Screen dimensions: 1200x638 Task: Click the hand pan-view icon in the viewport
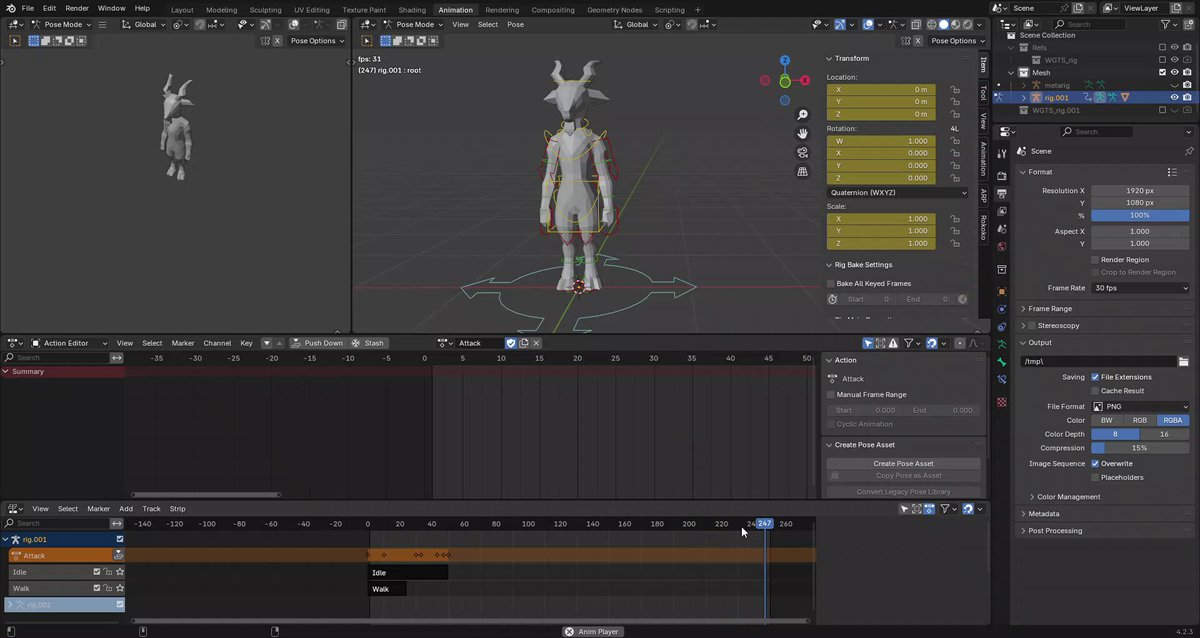click(x=802, y=134)
